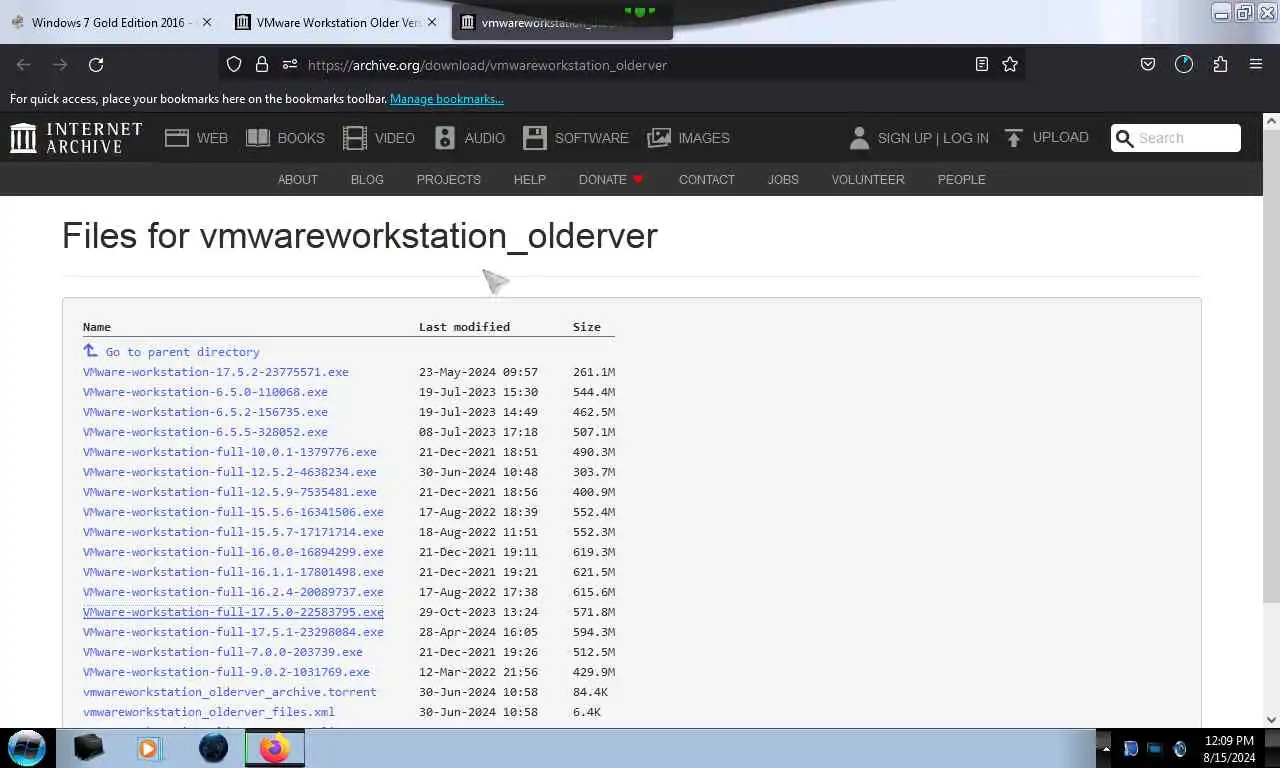The image size is (1280, 768).
Task: Click the padlock site security icon
Action: [x=262, y=65]
